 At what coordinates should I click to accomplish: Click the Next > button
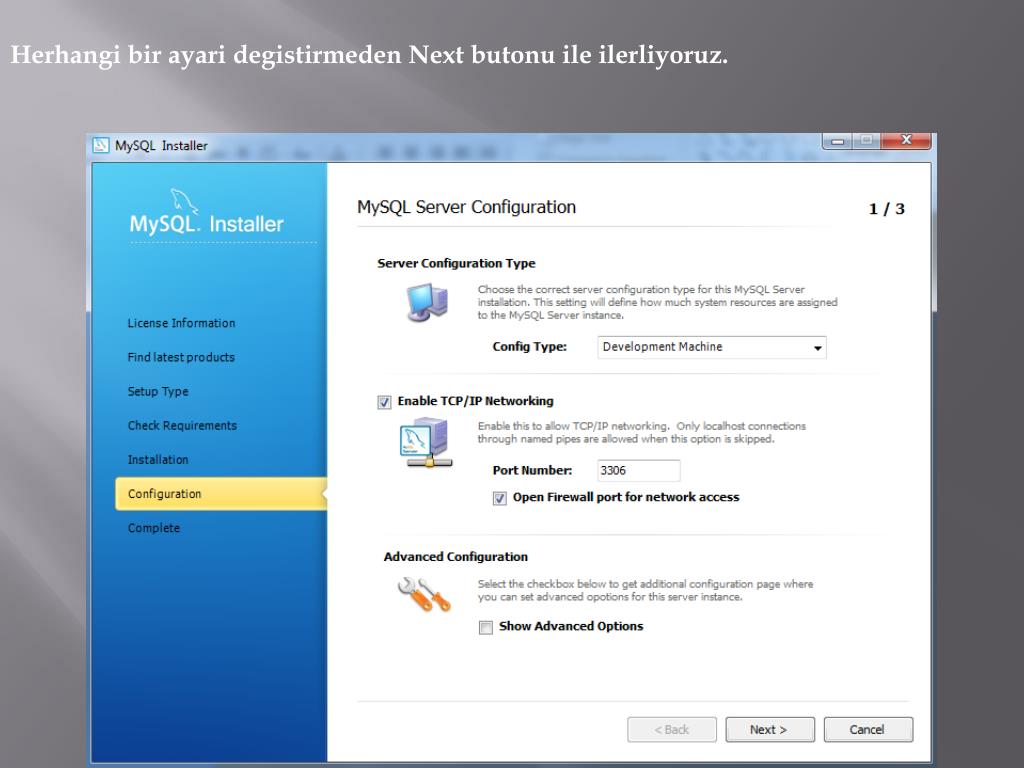point(770,729)
